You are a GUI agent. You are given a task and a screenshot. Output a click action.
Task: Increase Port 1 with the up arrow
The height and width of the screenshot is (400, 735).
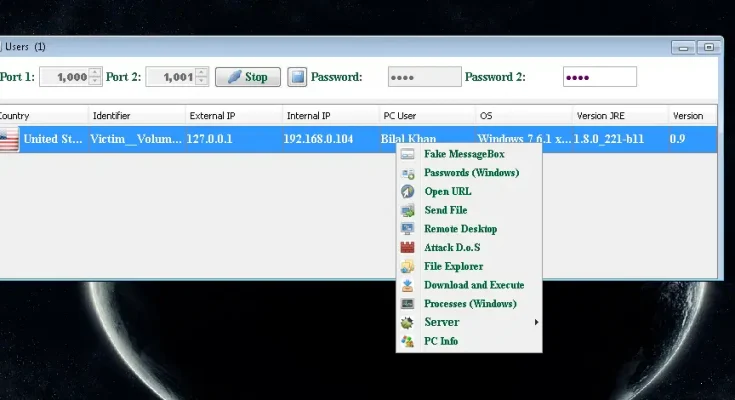95,72
